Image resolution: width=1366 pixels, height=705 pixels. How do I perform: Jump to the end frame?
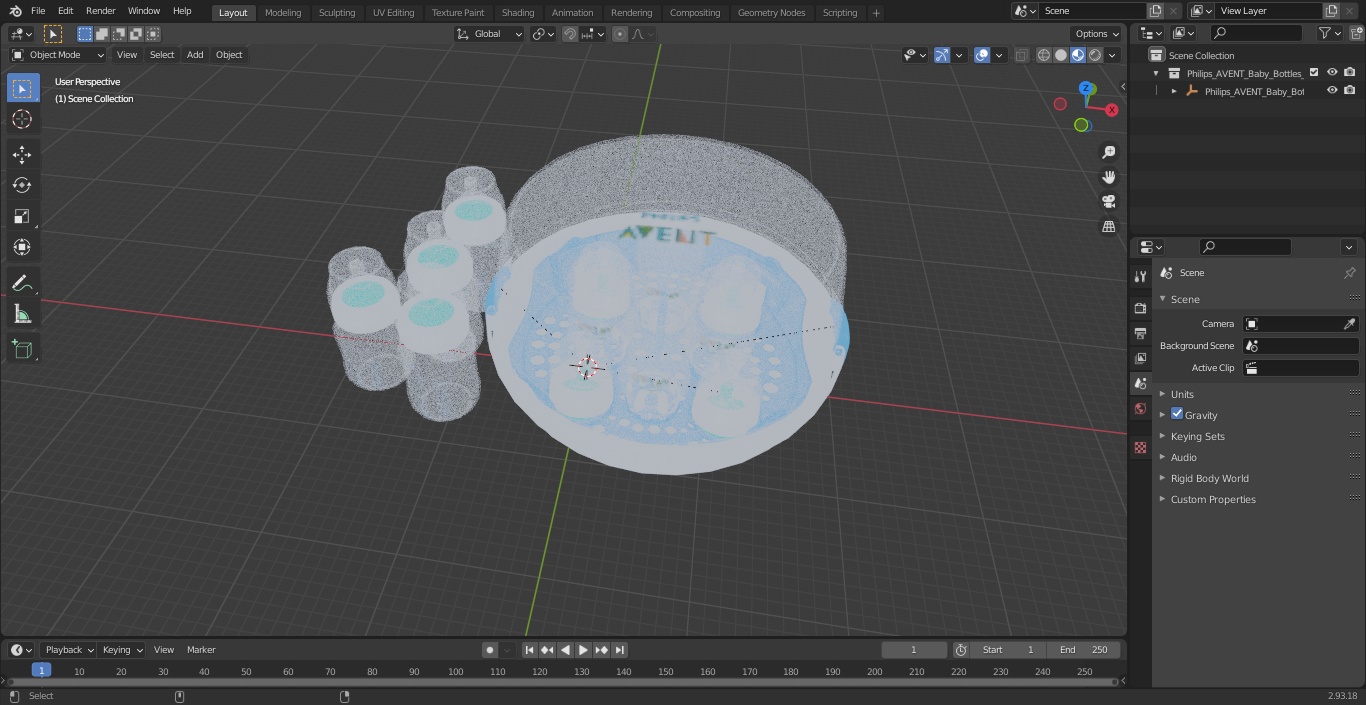point(619,650)
